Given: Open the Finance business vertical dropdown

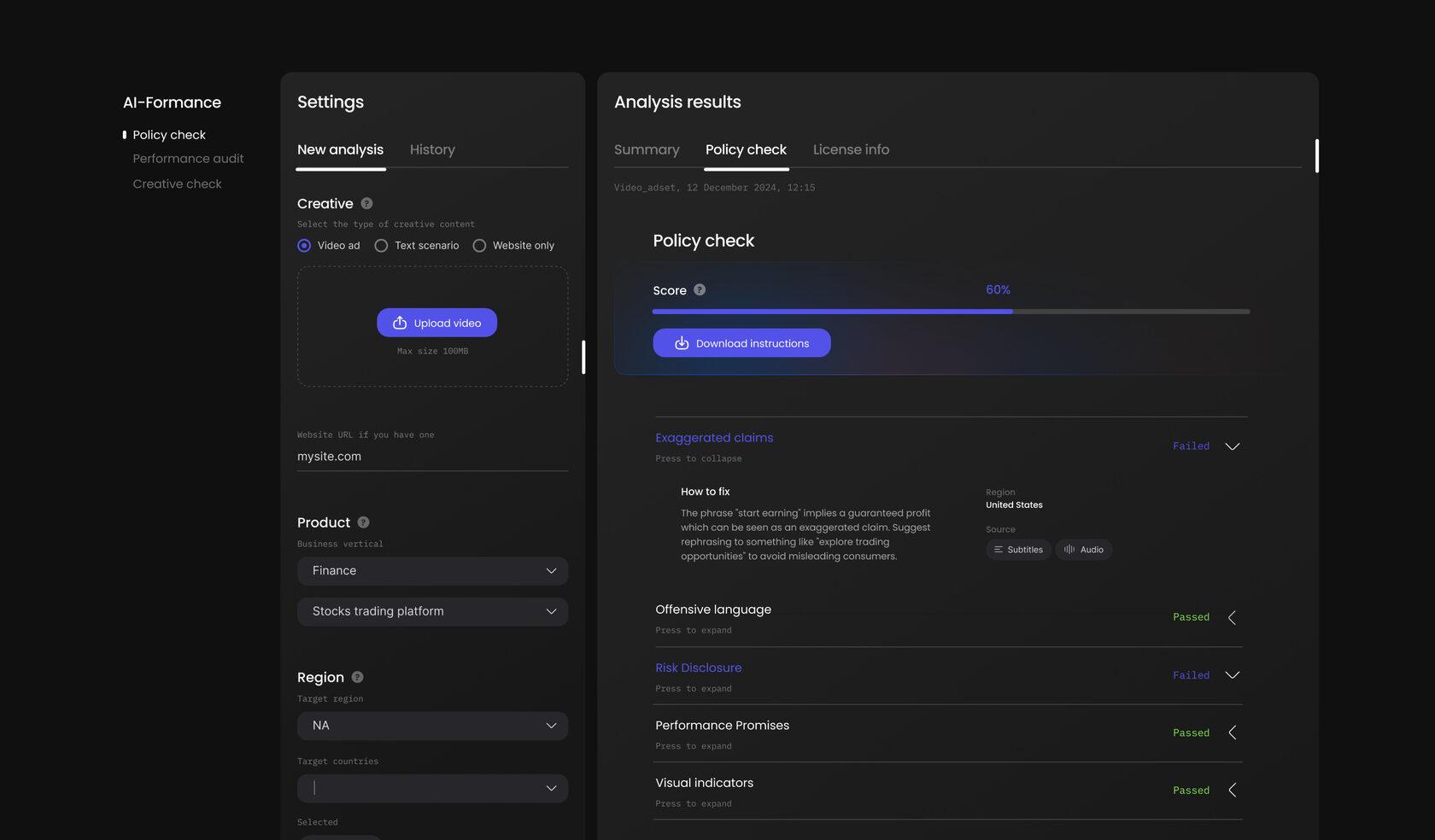Looking at the screenshot, I should tap(432, 571).
